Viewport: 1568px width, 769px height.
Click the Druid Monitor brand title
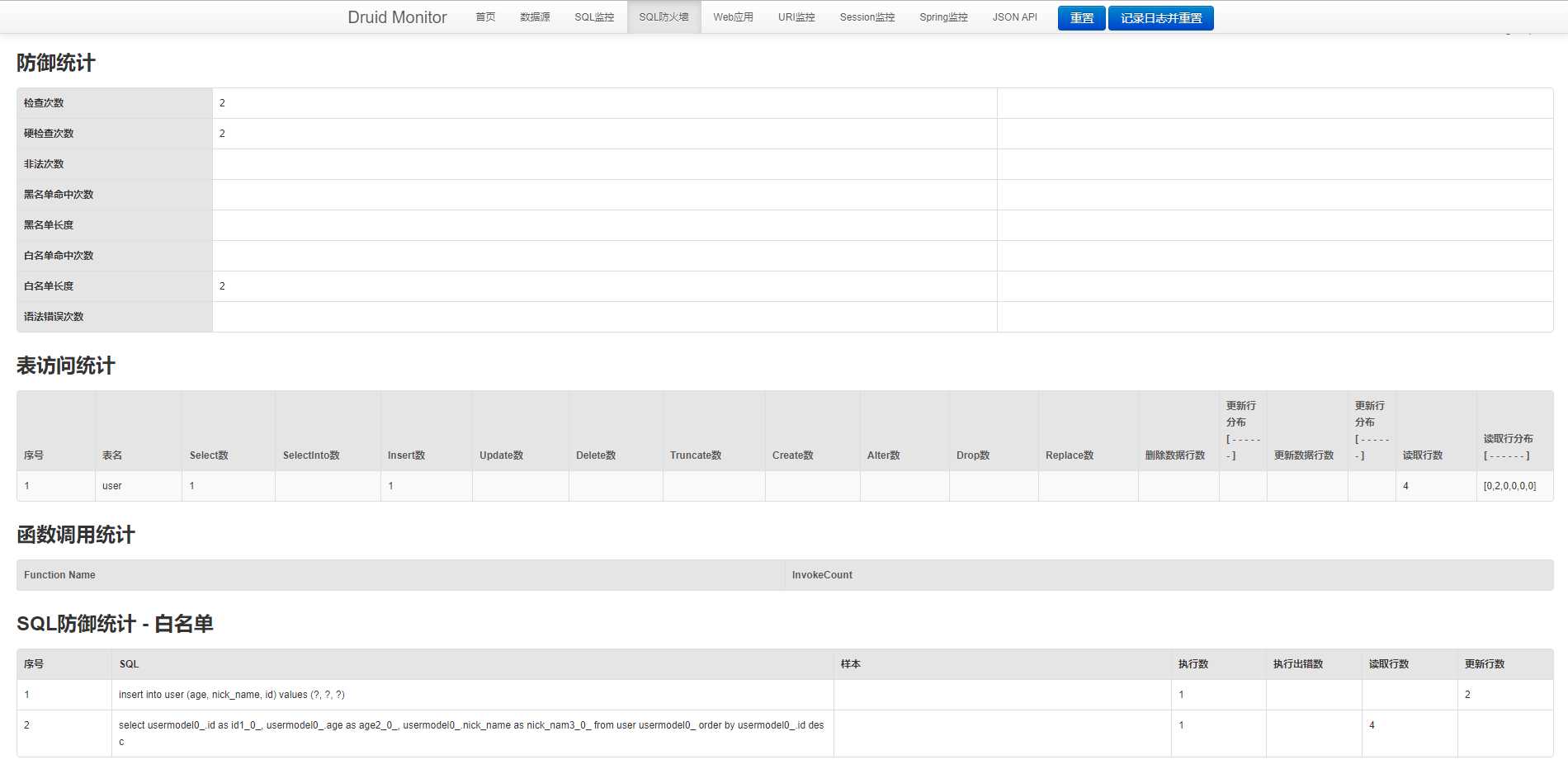click(x=397, y=17)
